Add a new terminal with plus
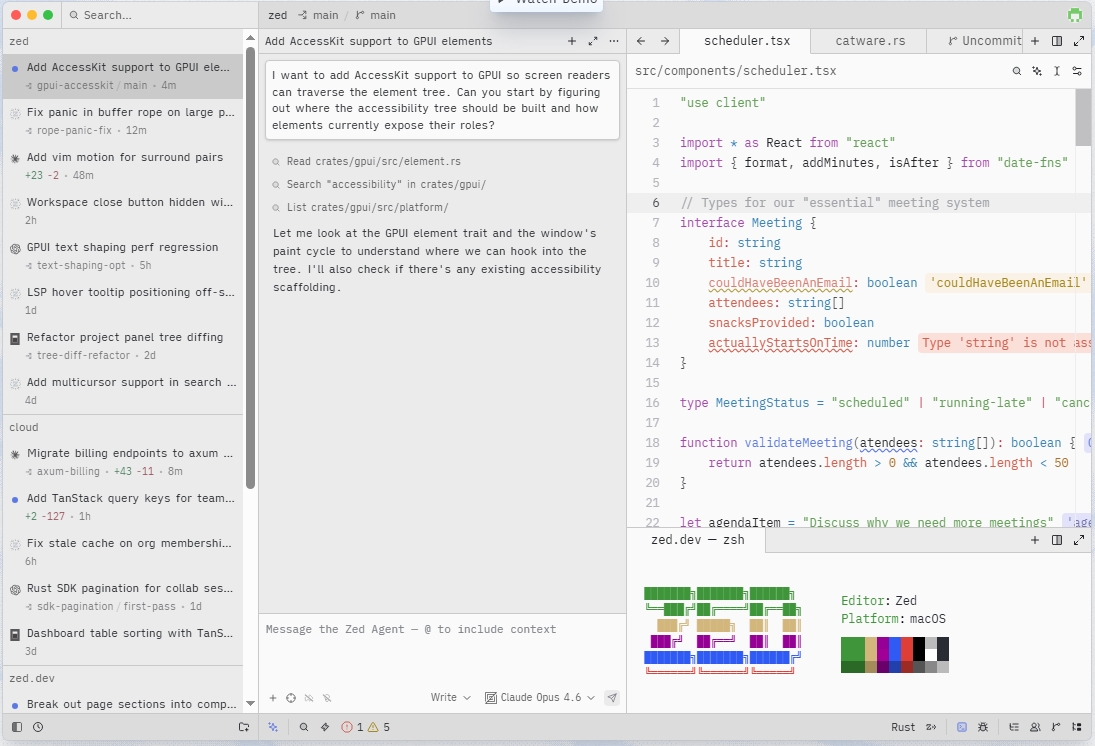 click(x=1035, y=540)
